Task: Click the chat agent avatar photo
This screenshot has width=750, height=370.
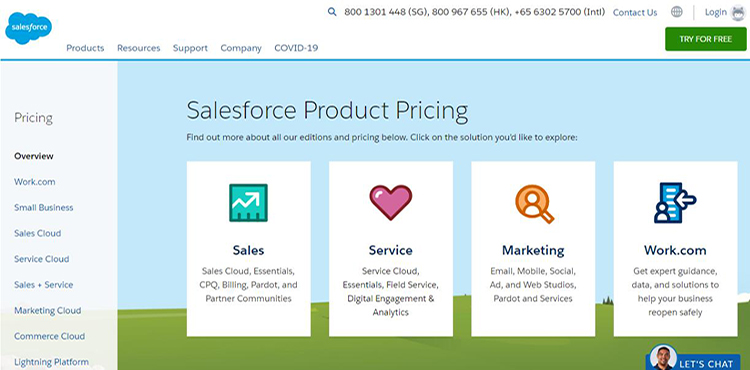Action: (663, 358)
